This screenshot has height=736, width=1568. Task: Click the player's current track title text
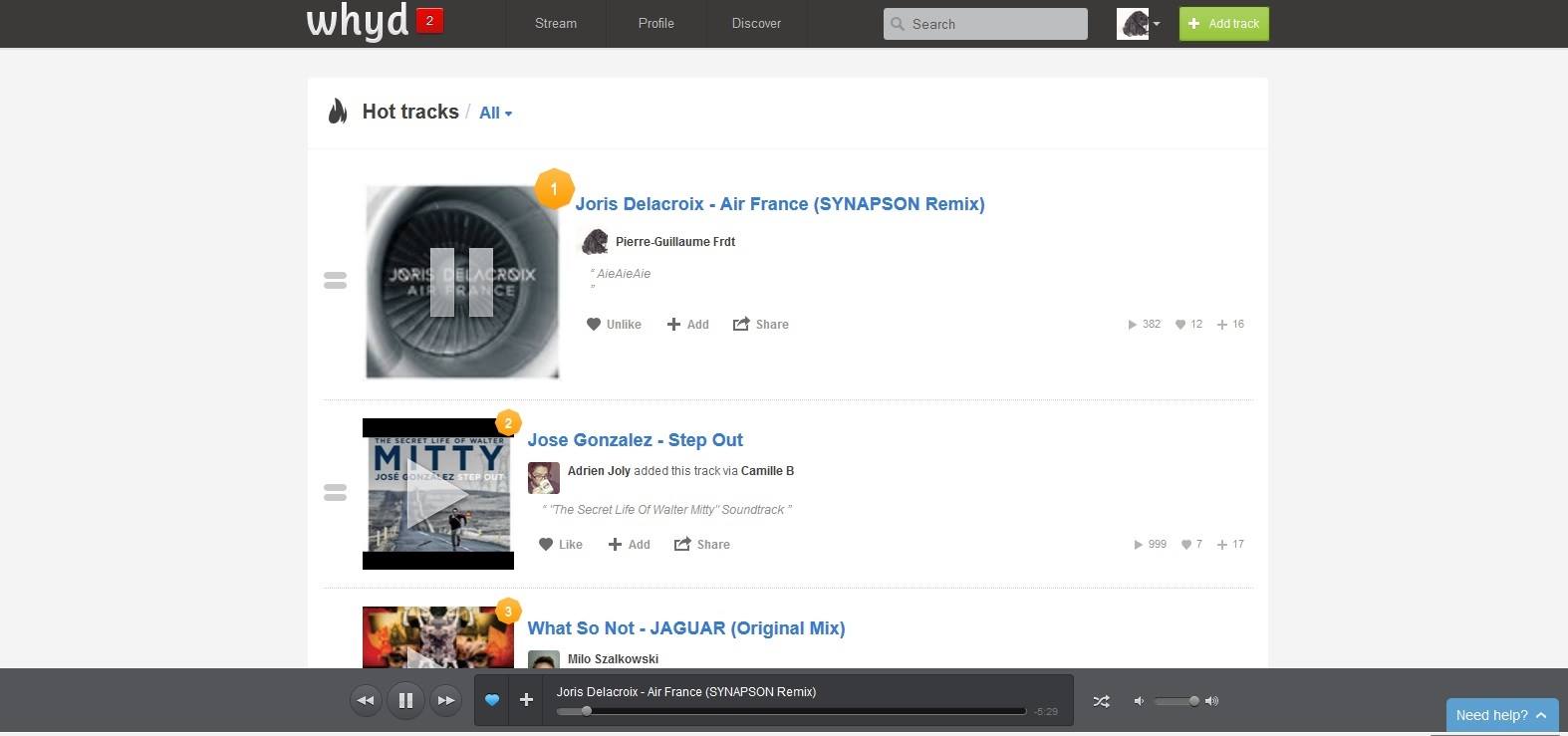(x=686, y=692)
